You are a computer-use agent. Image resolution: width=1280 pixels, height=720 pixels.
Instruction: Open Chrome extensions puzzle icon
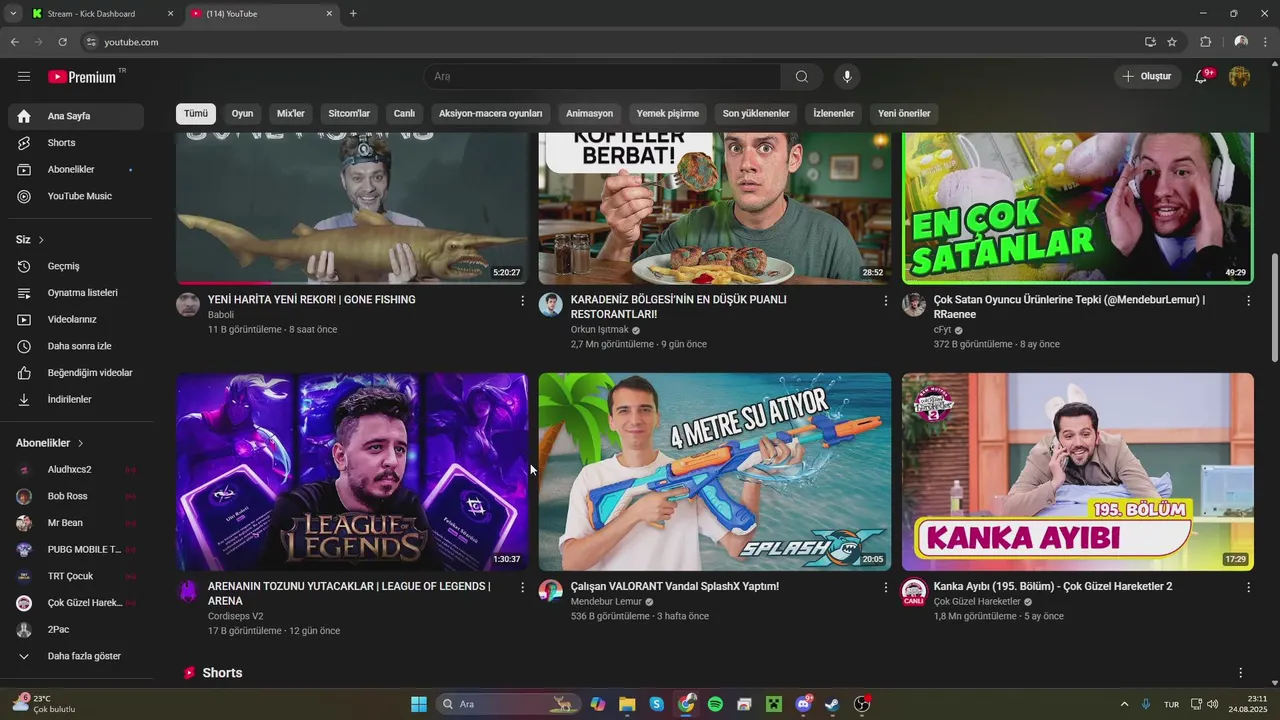(1205, 42)
